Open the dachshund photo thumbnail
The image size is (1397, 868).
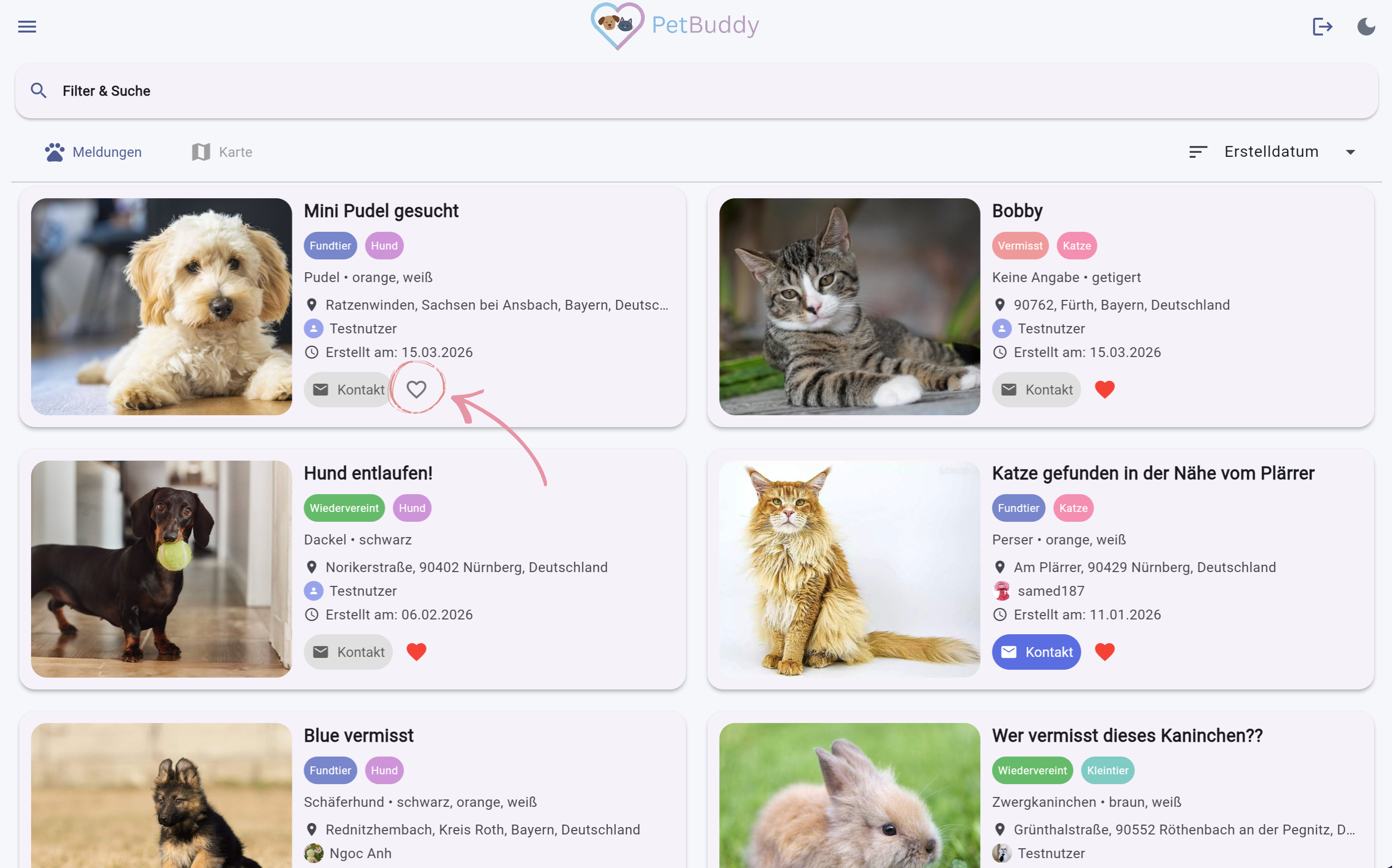click(x=161, y=569)
